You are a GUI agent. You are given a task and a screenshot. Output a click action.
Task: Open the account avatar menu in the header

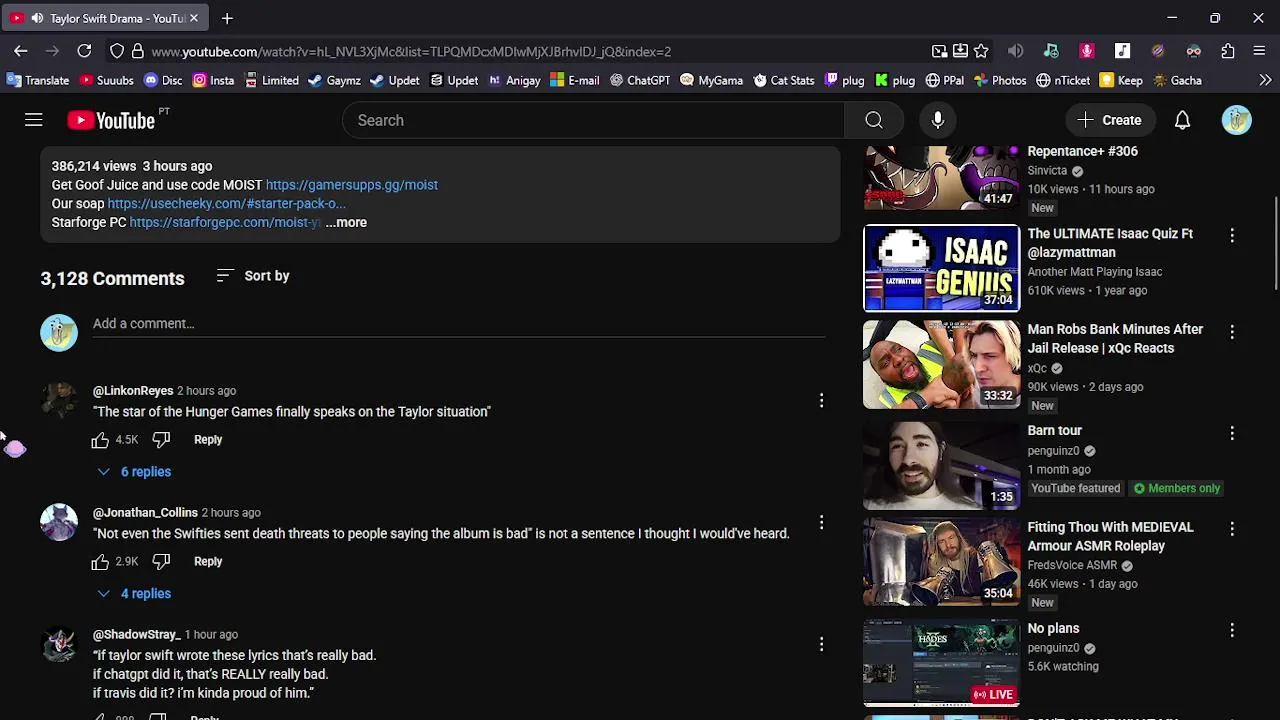(1237, 120)
